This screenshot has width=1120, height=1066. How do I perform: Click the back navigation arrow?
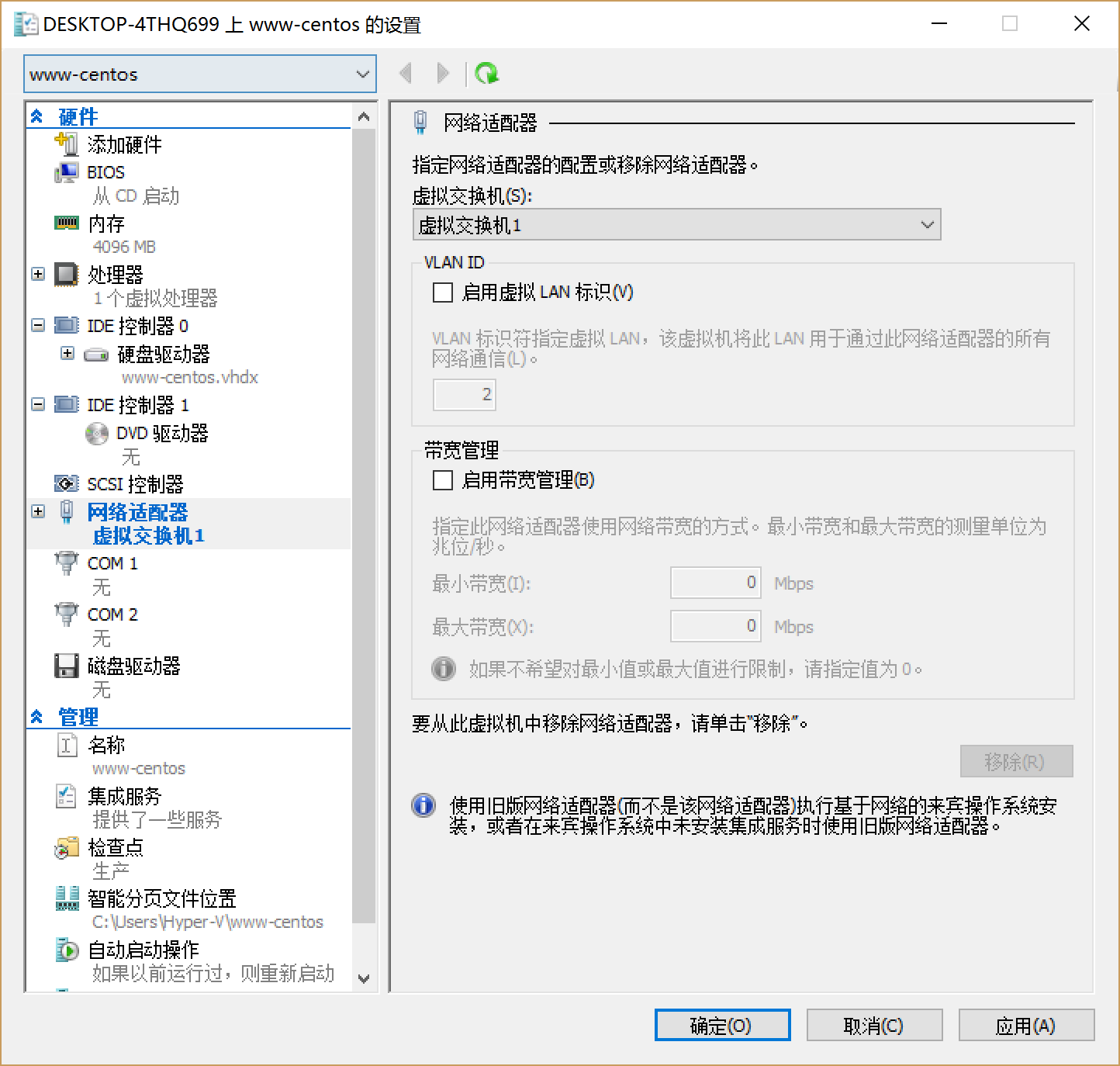point(405,74)
